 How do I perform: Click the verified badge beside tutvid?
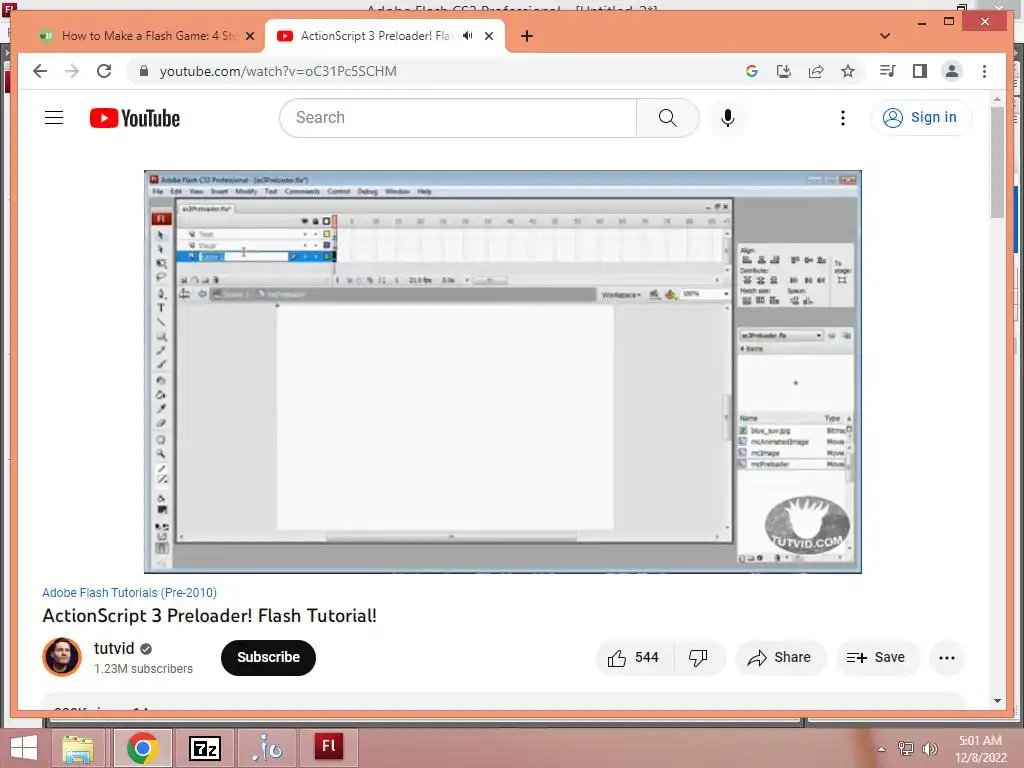[x=146, y=648]
